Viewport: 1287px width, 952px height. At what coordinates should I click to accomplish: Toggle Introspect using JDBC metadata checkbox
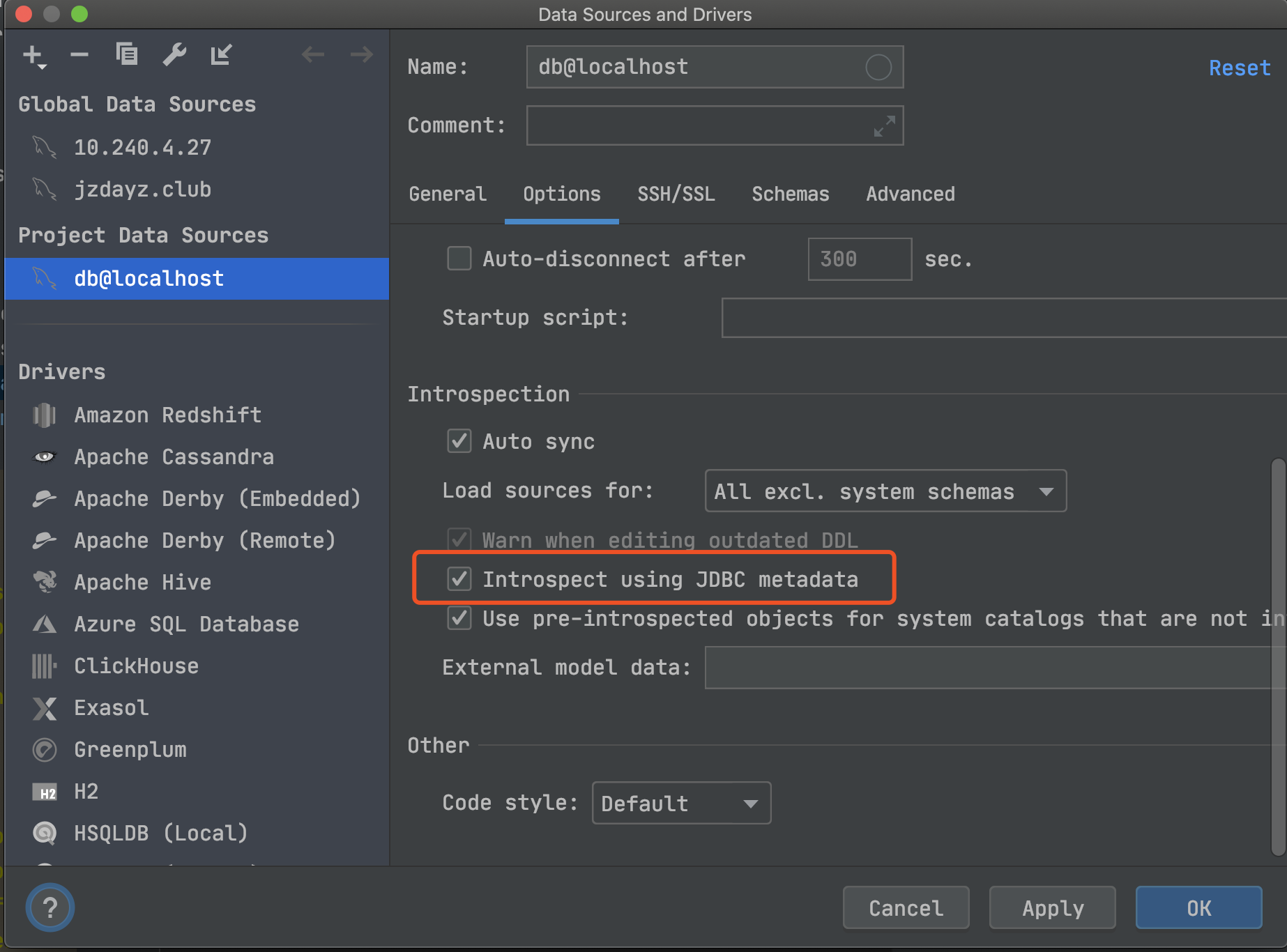pyautogui.click(x=459, y=579)
